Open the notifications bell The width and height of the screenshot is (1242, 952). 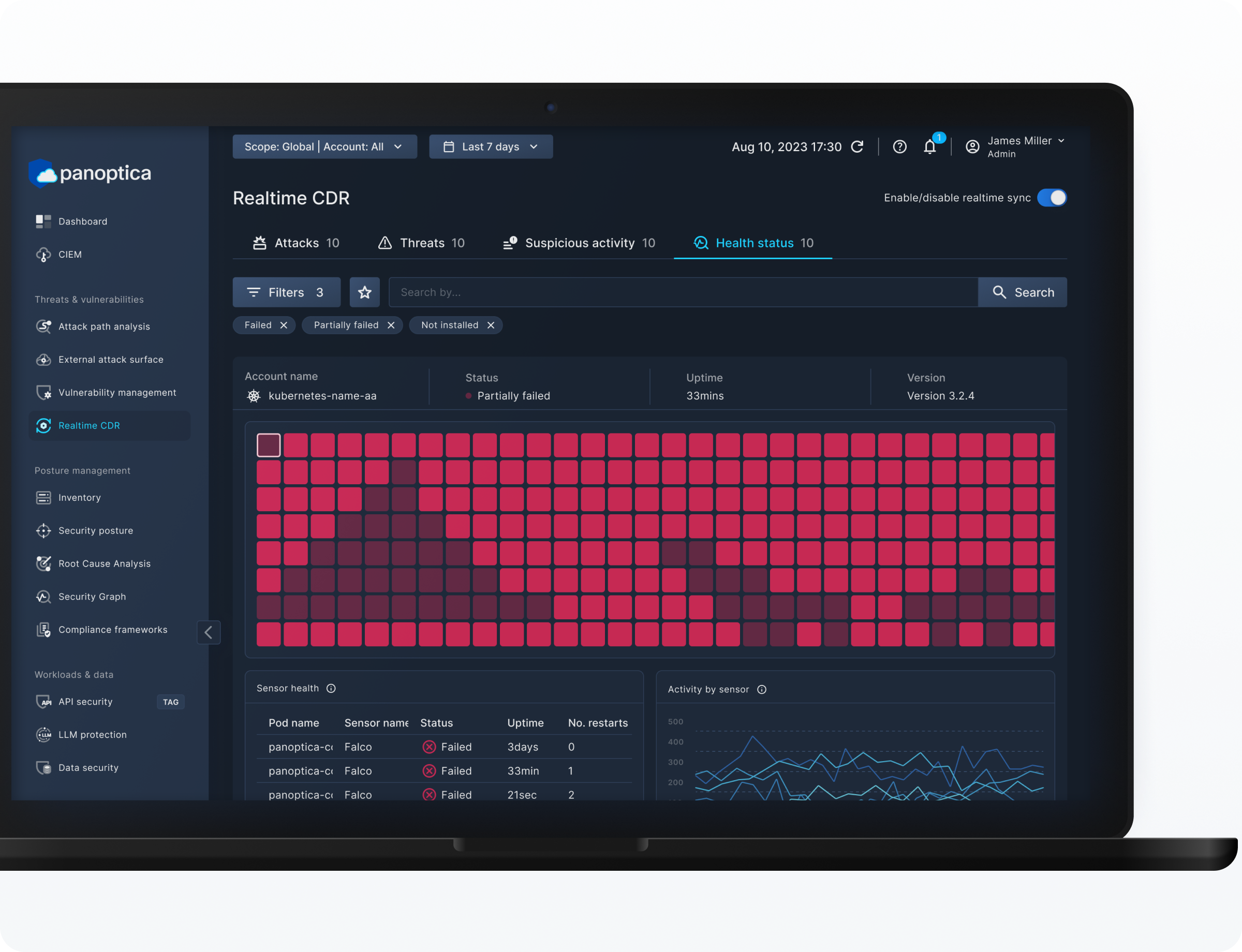[x=930, y=147]
